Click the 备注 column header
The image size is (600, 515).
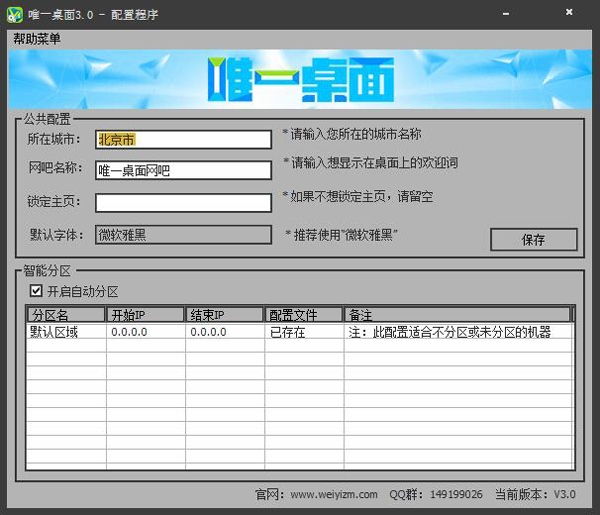click(457, 315)
